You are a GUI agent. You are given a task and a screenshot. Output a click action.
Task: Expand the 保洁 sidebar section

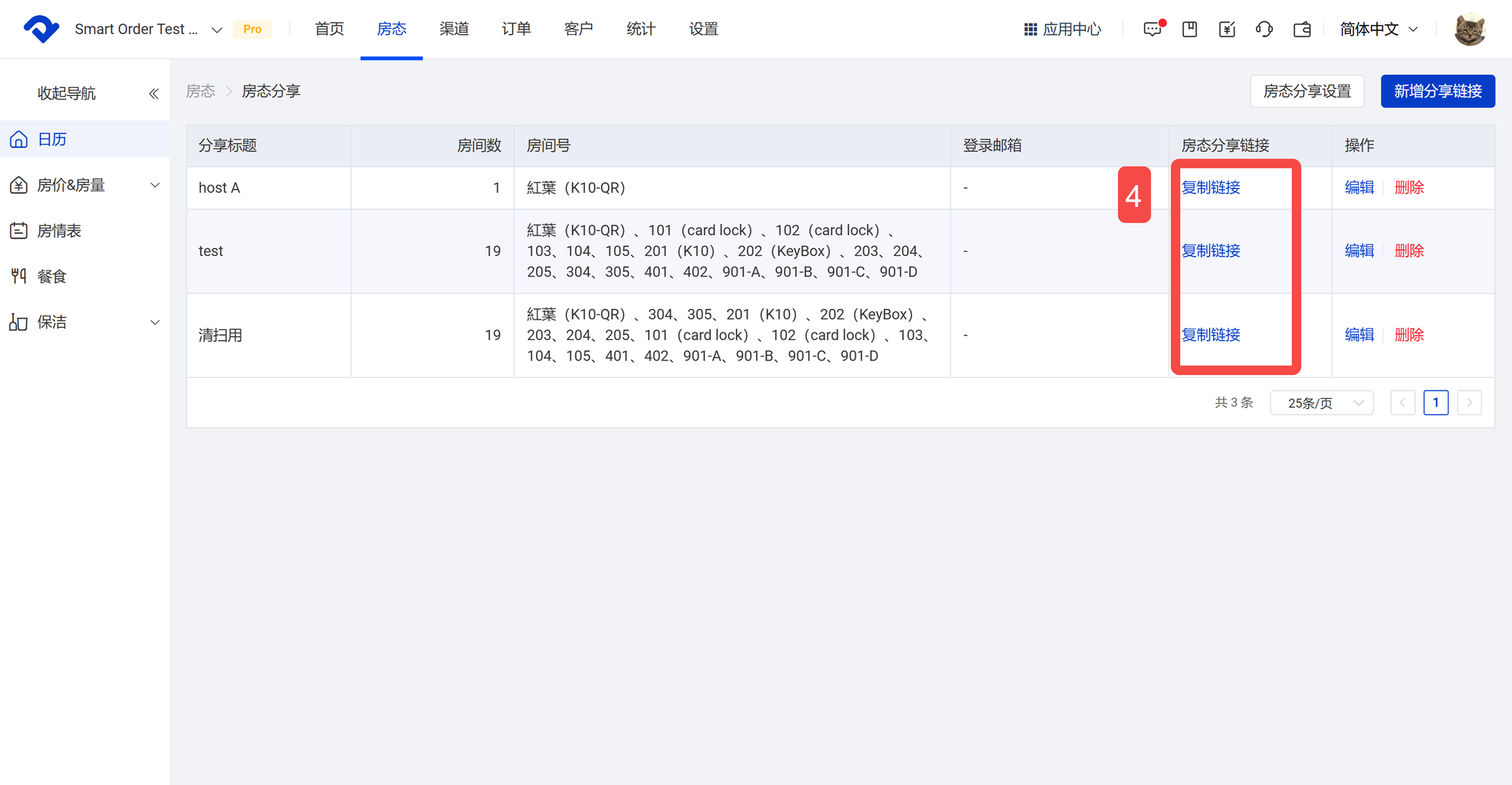85,323
